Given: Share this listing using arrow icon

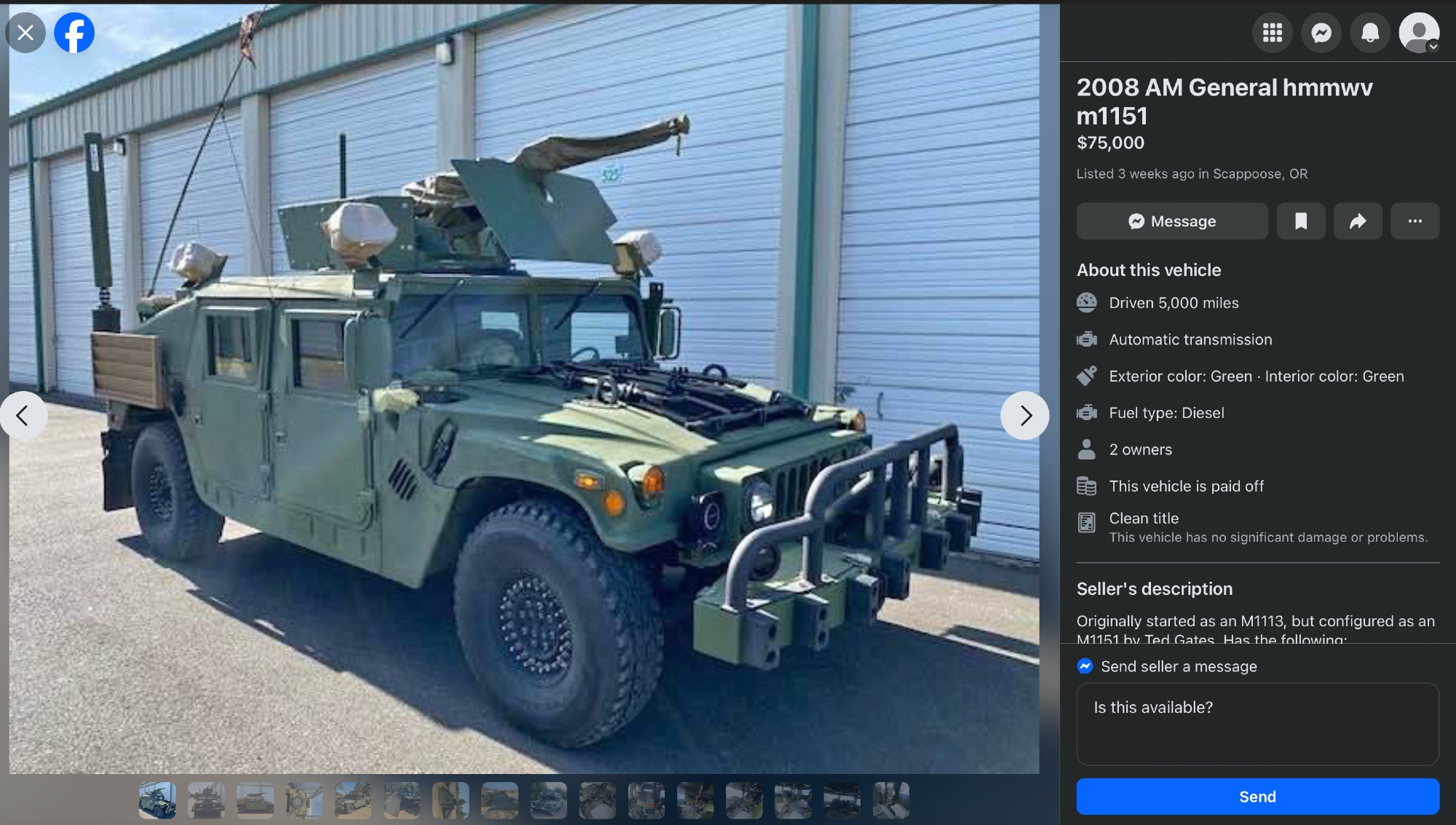Looking at the screenshot, I should click(x=1358, y=221).
